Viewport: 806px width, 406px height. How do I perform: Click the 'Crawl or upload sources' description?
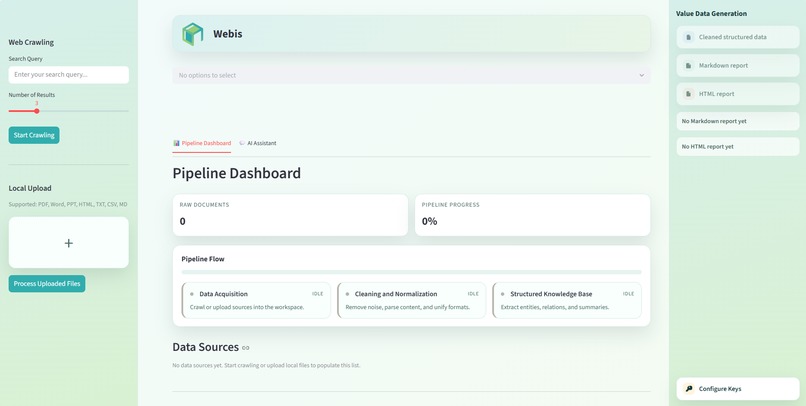[x=247, y=307]
